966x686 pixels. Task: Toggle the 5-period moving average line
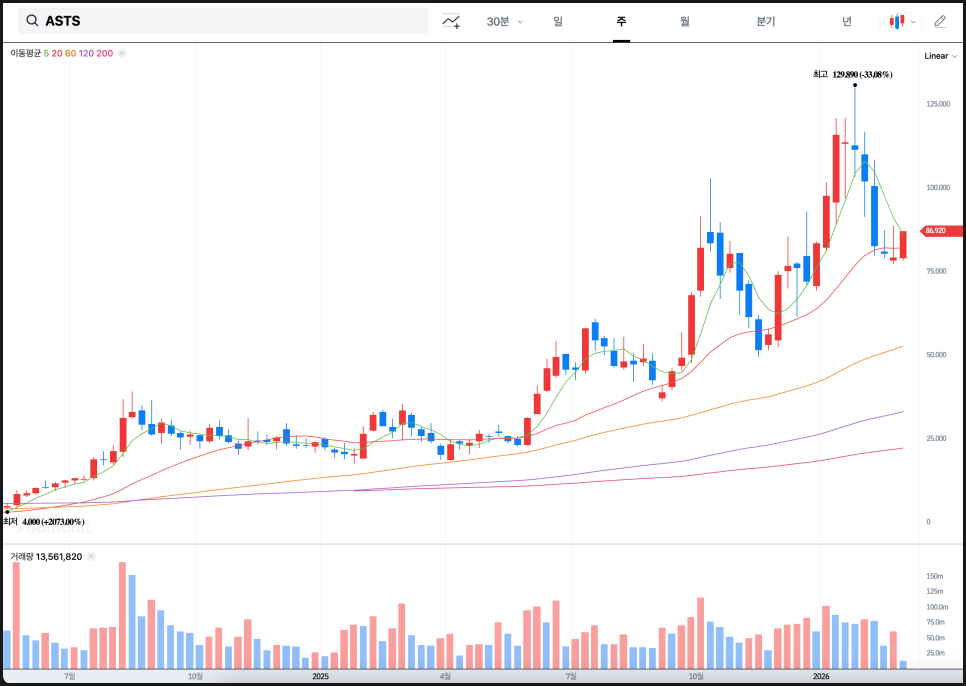pyautogui.click(x=46, y=53)
